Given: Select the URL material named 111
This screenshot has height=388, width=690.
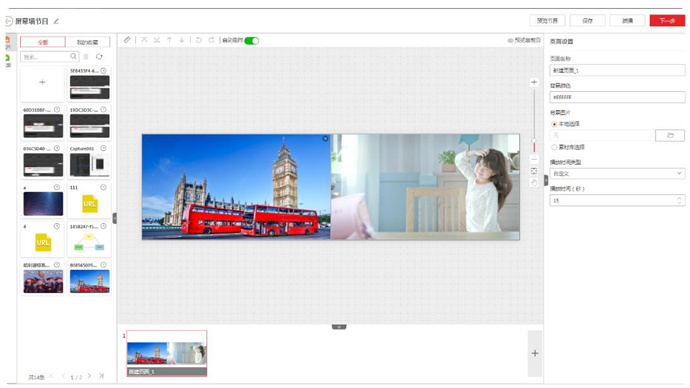Looking at the screenshot, I should (90, 204).
